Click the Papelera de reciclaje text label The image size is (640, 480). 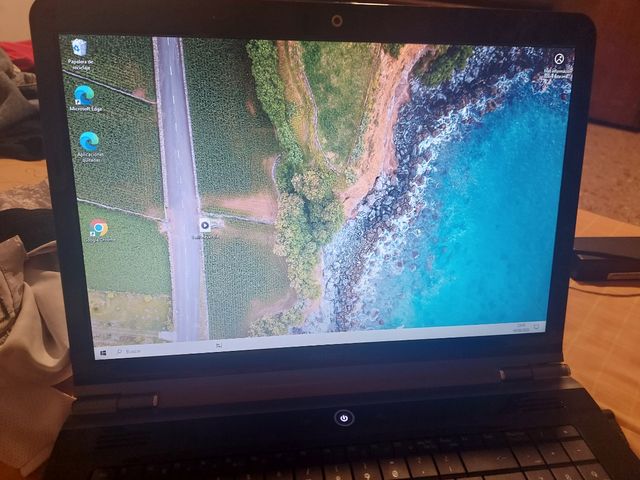[x=80, y=65]
